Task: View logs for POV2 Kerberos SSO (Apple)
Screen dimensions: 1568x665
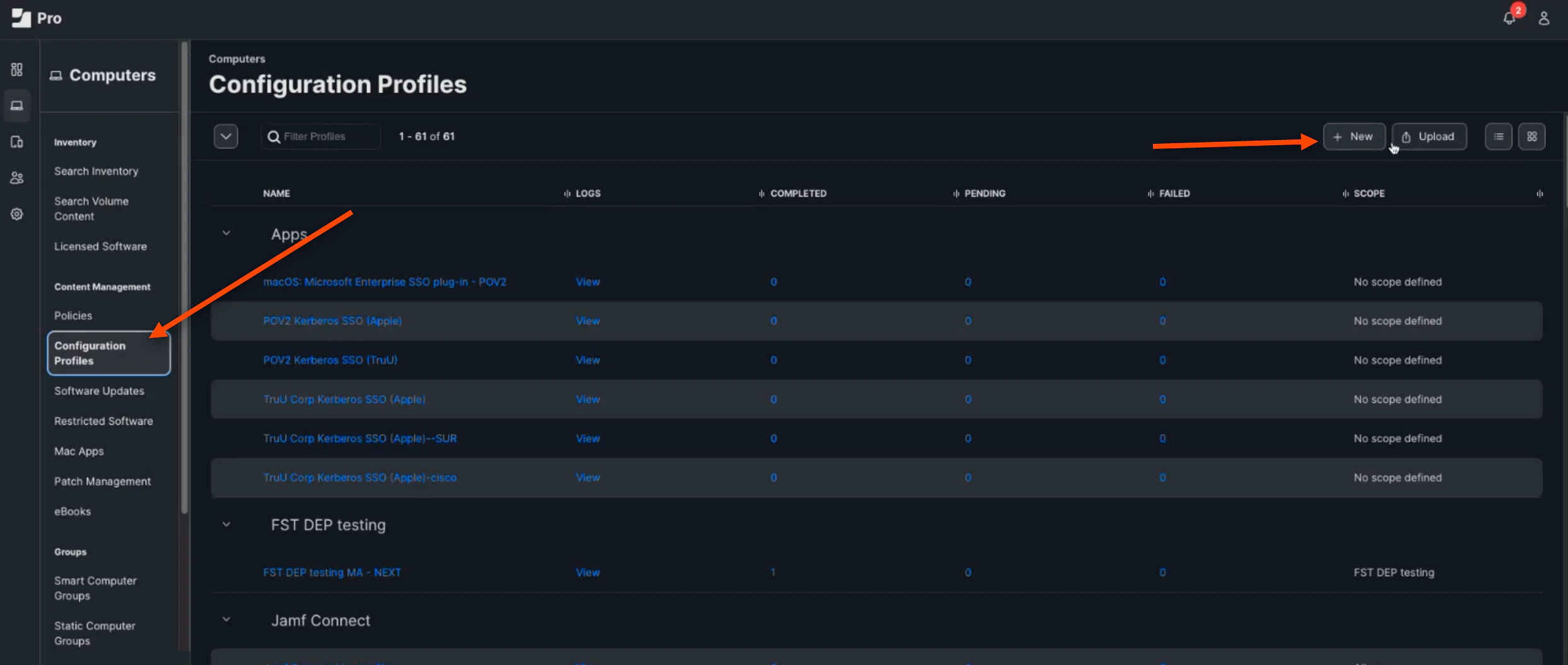Action: (x=588, y=321)
